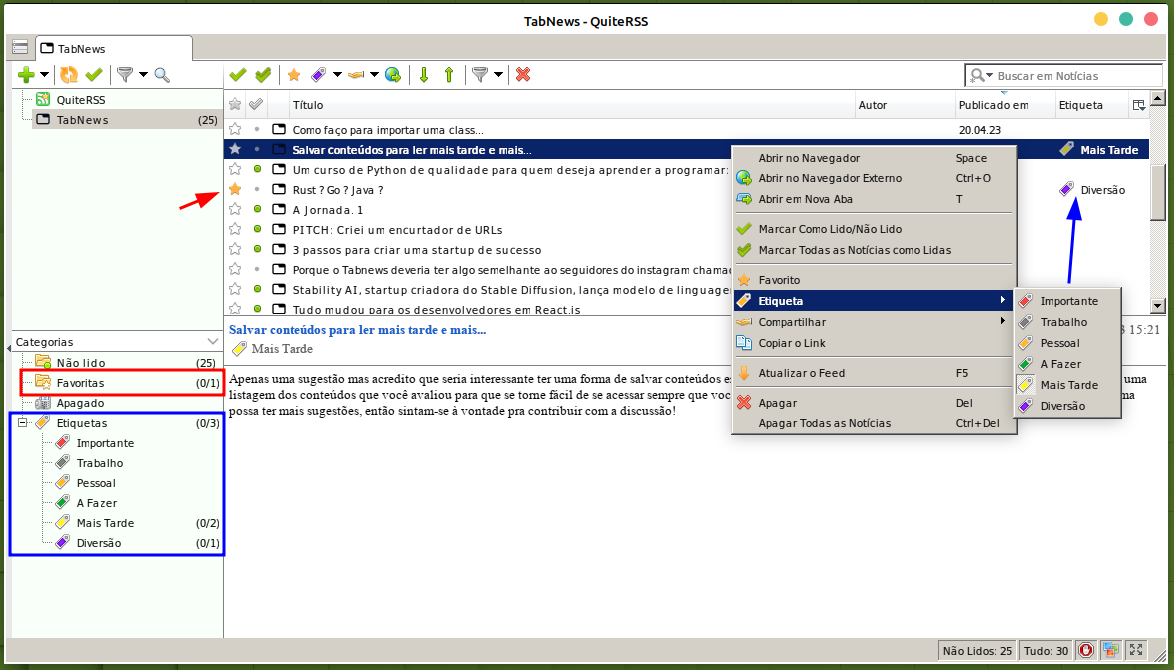The width and height of the screenshot is (1174, 670).
Task: Click in the Buscar em Notícias field
Action: (x=1078, y=76)
